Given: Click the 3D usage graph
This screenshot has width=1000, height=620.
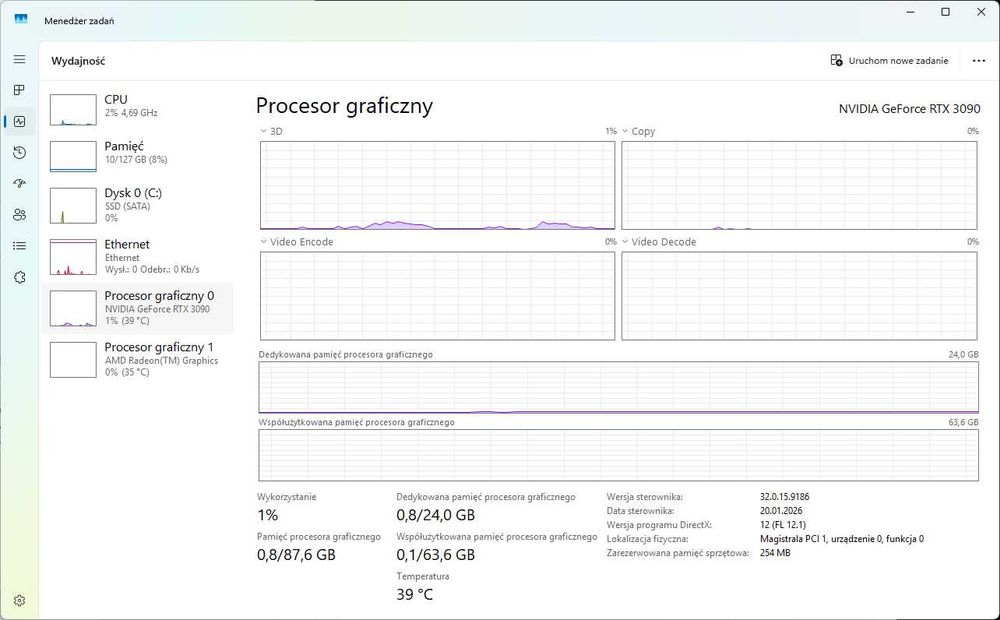Looking at the screenshot, I should pyautogui.click(x=438, y=185).
